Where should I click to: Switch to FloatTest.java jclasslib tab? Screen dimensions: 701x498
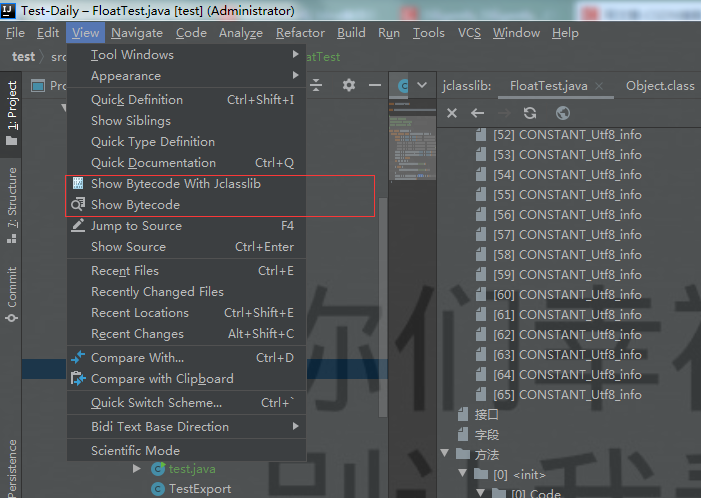(x=549, y=86)
